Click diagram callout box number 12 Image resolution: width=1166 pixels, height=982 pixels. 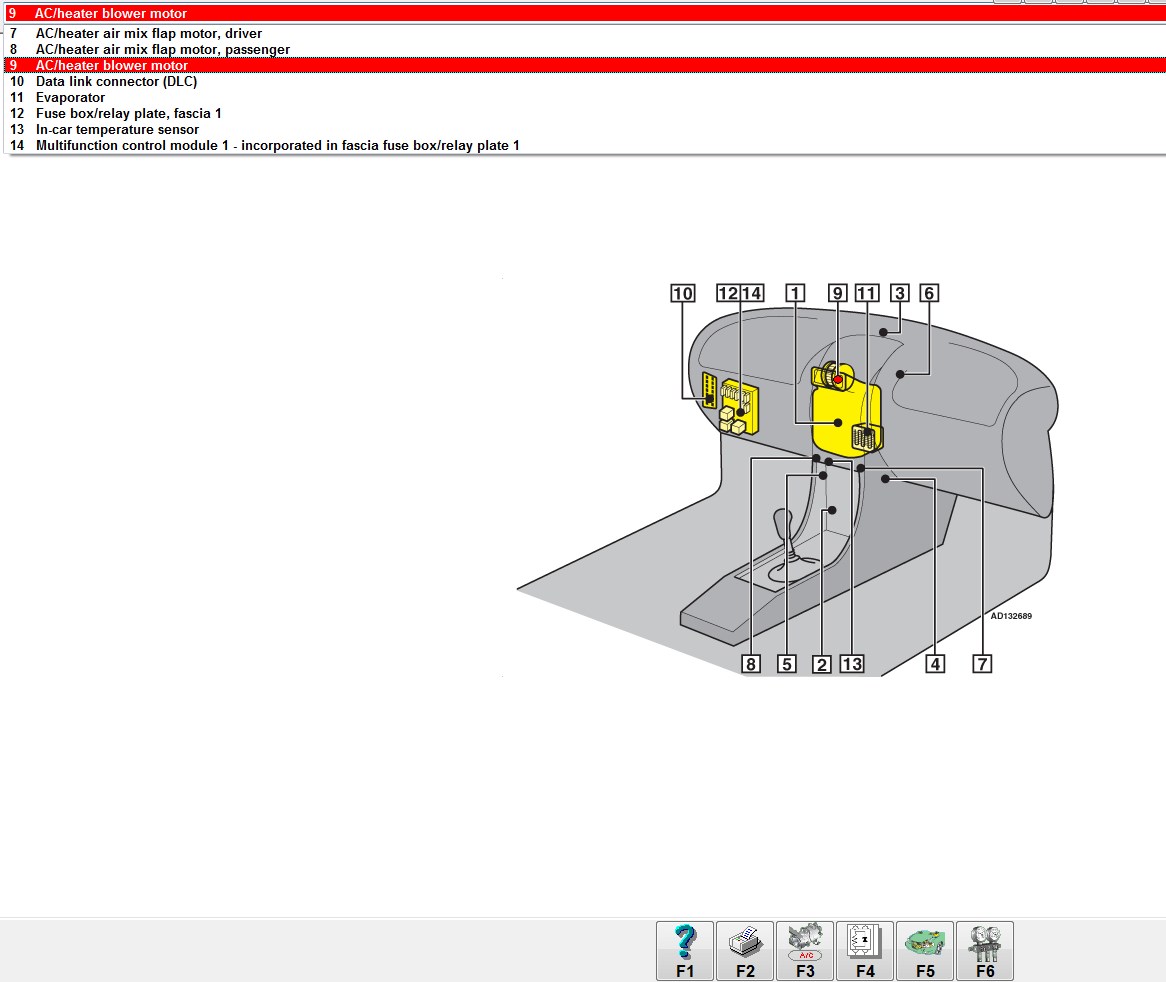[x=728, y=294]
